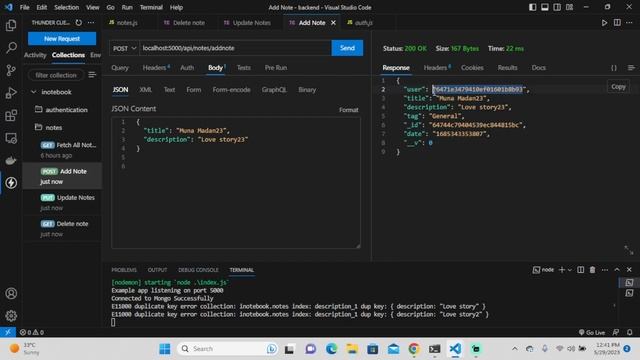Open Remote Explorer icon in activity bar

[x=11, y=138]
